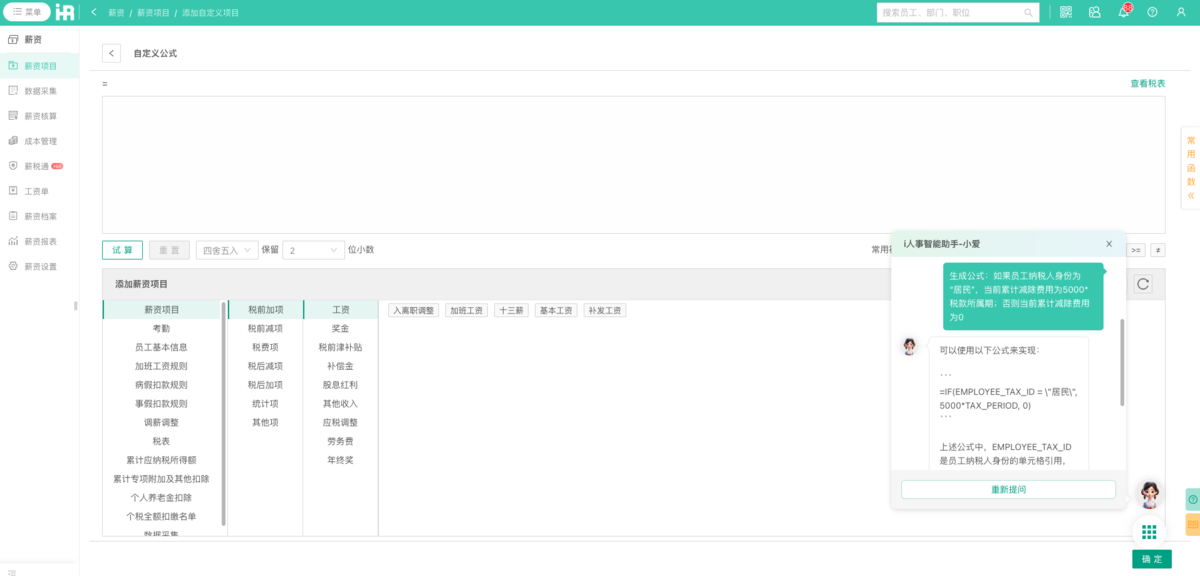Select 调薪调整 category
Viewport: 1200px width, 576px height.
(x=161, y=422)
